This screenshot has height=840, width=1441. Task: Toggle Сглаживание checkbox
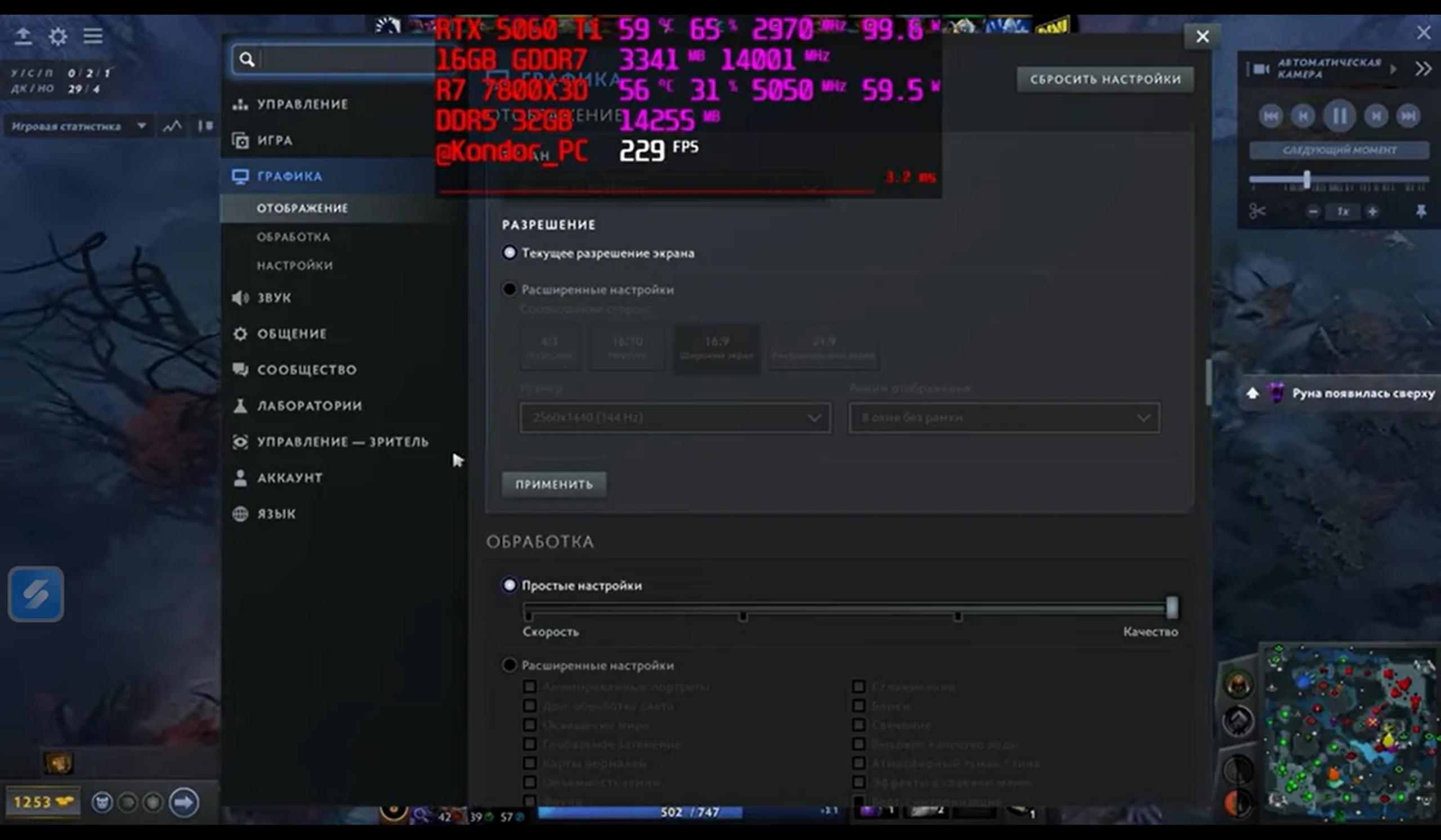858,686
